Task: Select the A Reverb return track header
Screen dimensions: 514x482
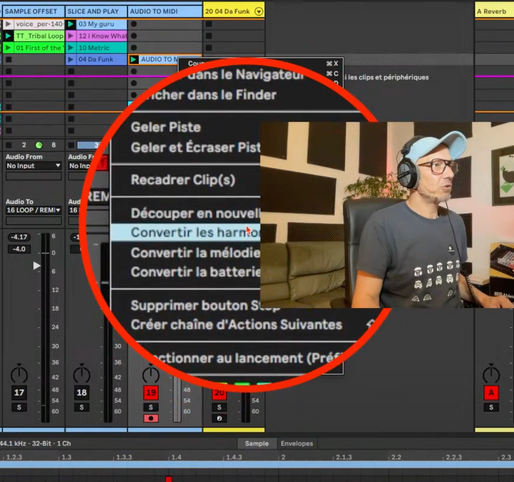Action: point(494,11)
